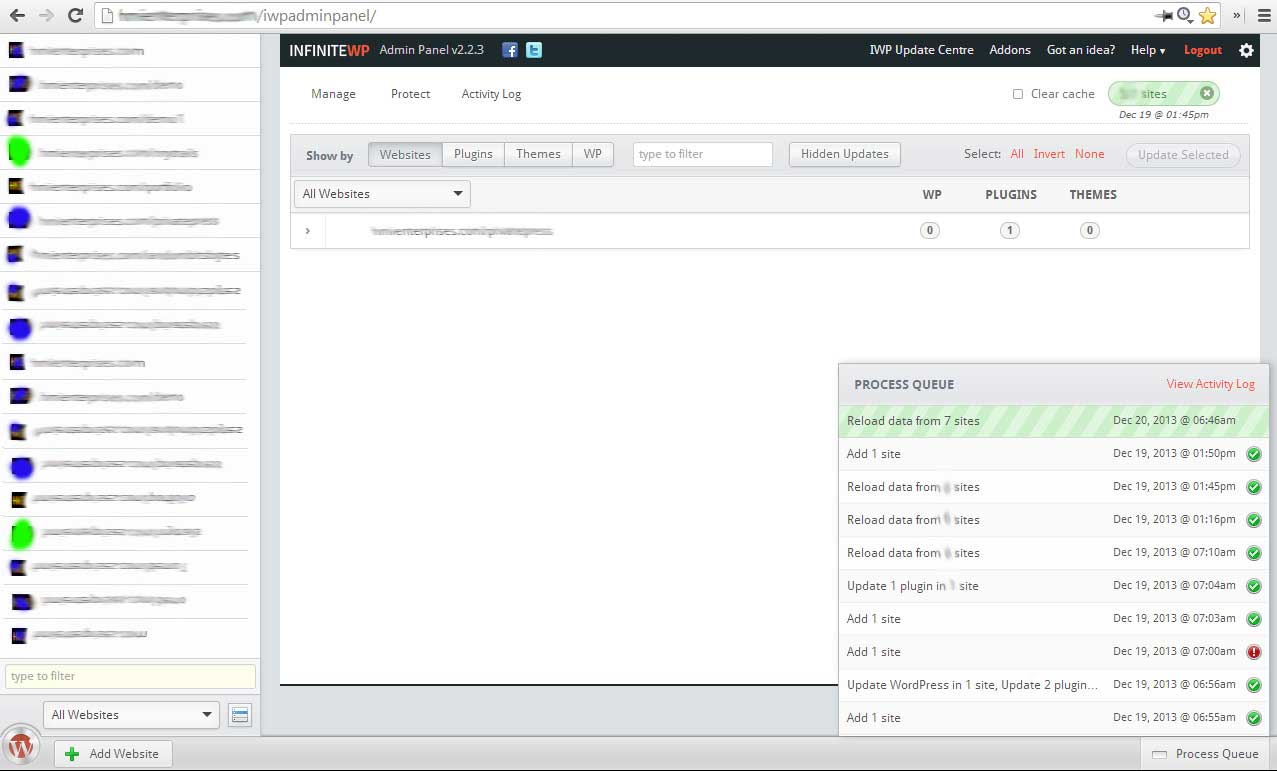This screenshot has width=1277, height=771.
Task: Click error status icon for 07:00am Add 1 site
Action: 1254,652
